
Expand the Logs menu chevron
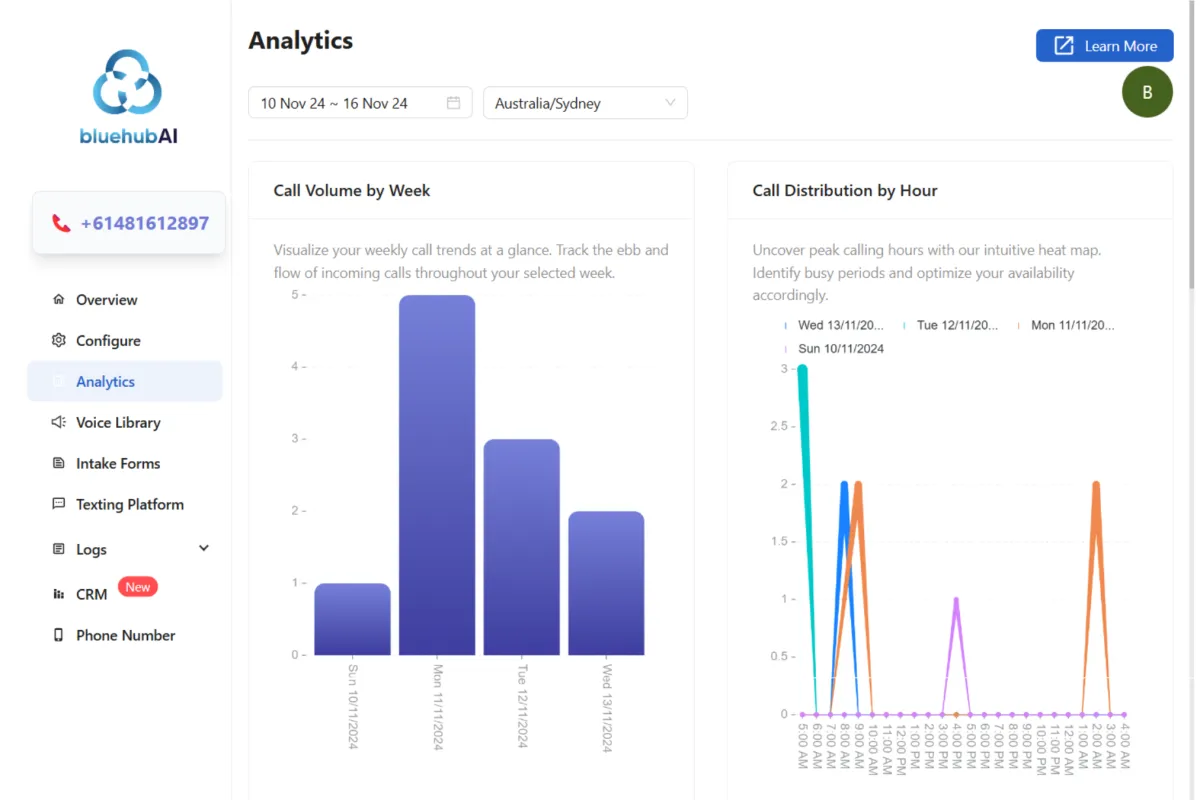click(x=204, y=548)
